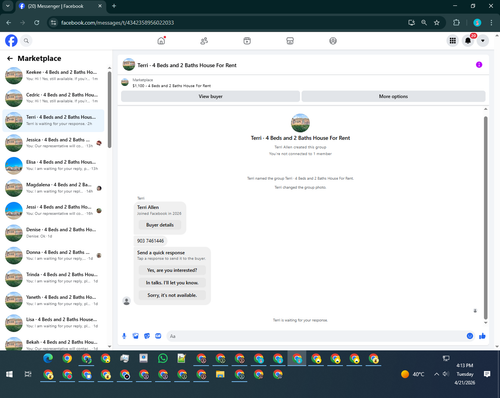Open Trinda conversation in list

(x=53, y=278)
